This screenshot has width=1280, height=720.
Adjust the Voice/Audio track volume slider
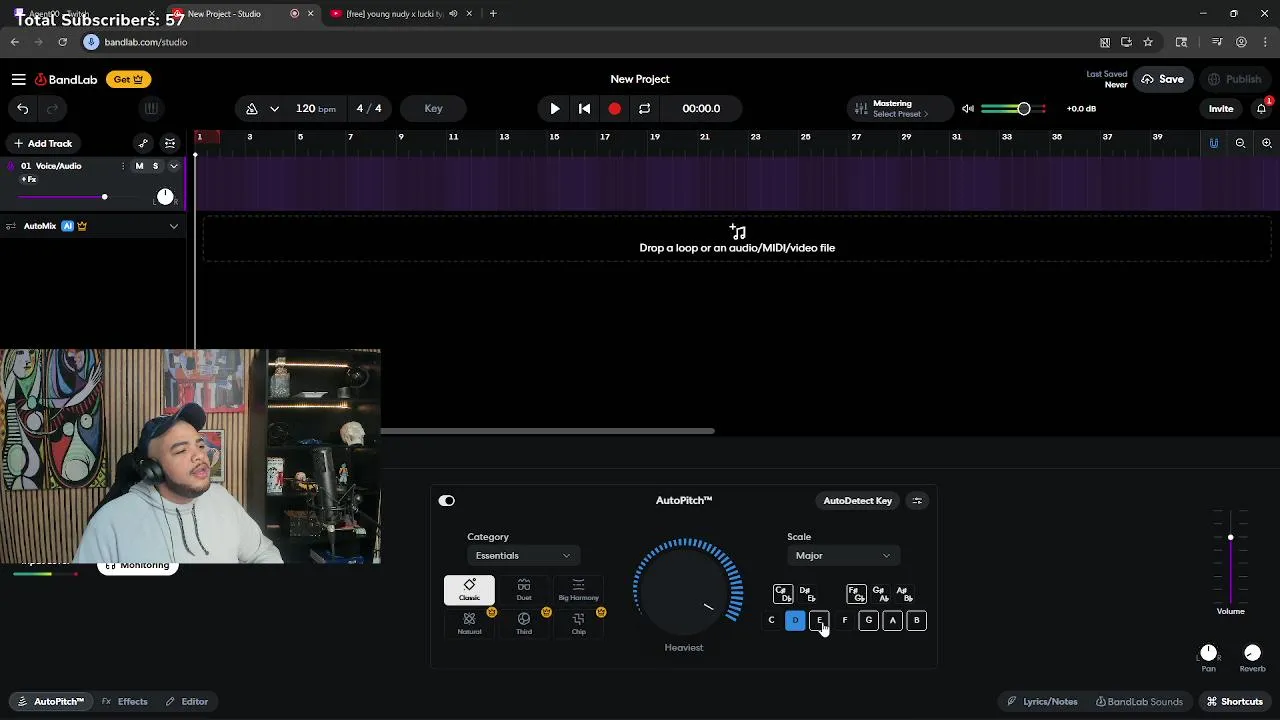tap(104, 197)
